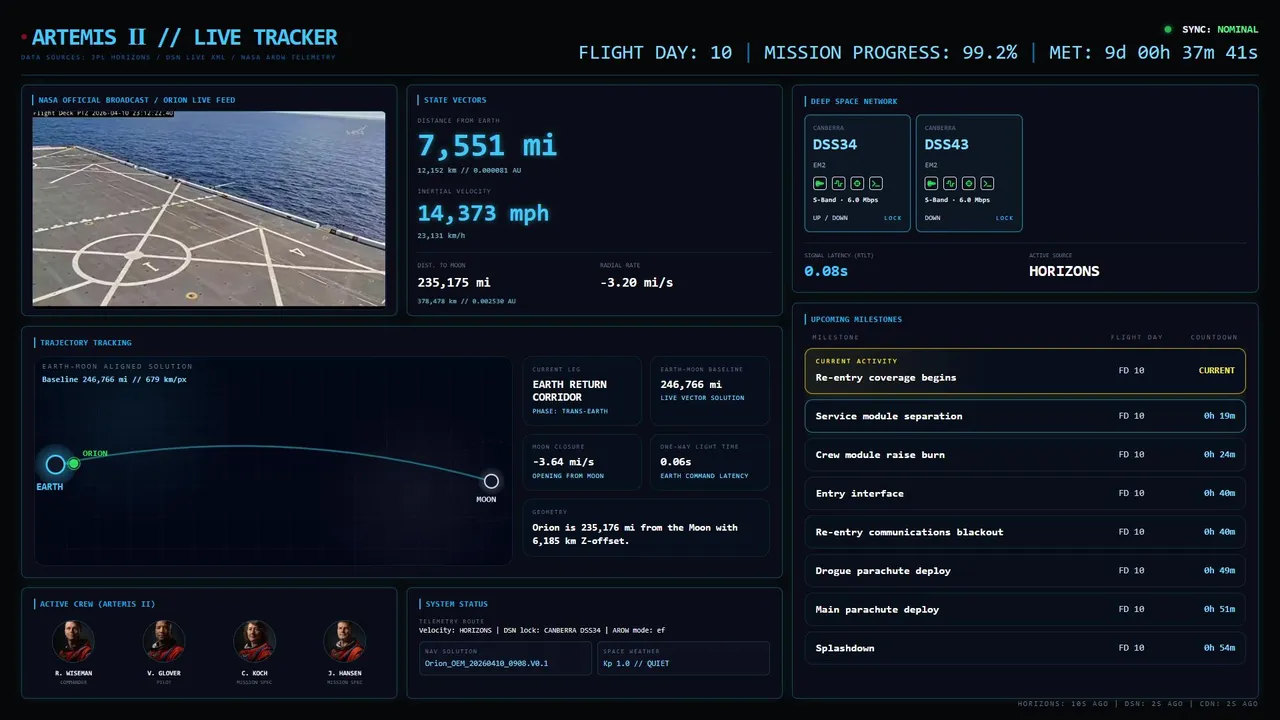Click the -3.20 mi/s radial rate value
Viewport: 1280px width, 720px height.
pos(636,282)
